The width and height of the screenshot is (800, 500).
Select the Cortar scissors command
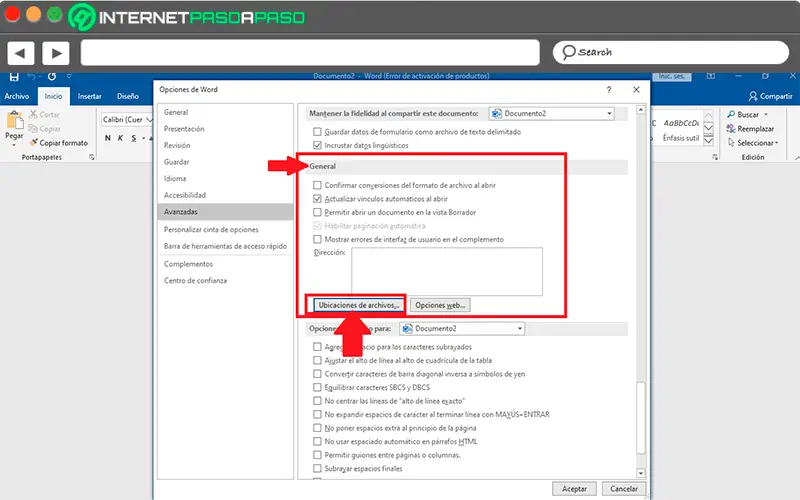[x=44, y=114]
